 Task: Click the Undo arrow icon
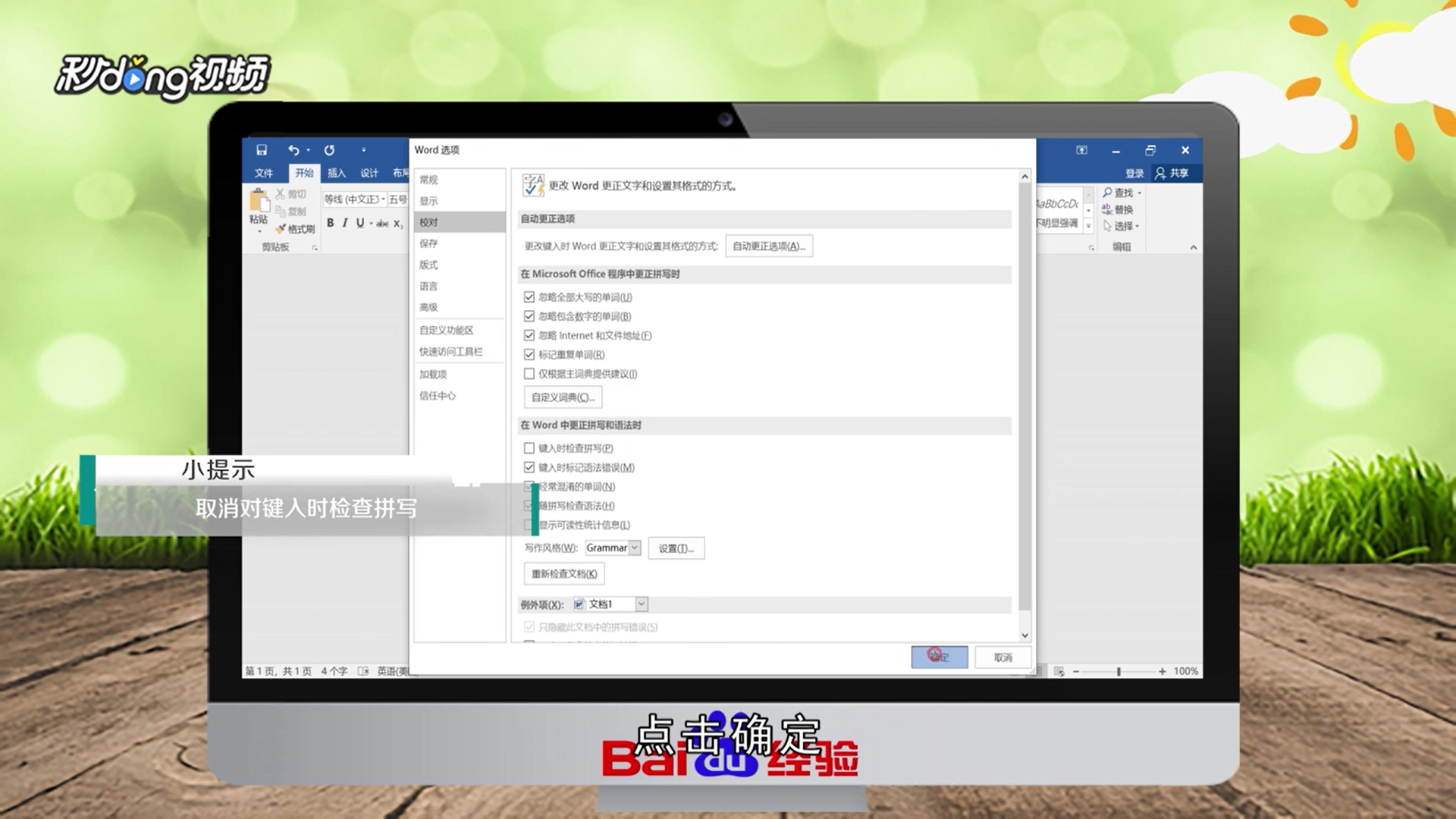click(x=293, y=150)
